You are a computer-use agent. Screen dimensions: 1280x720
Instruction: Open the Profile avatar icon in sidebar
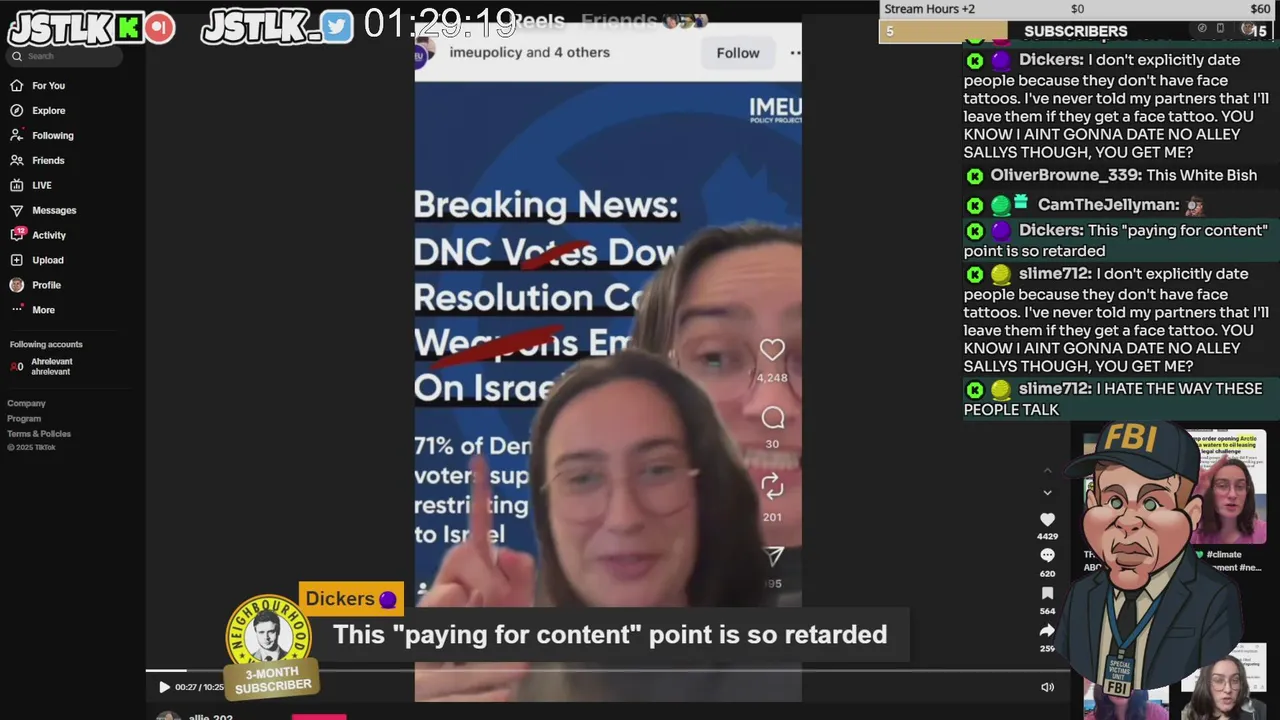coord(16,285)
